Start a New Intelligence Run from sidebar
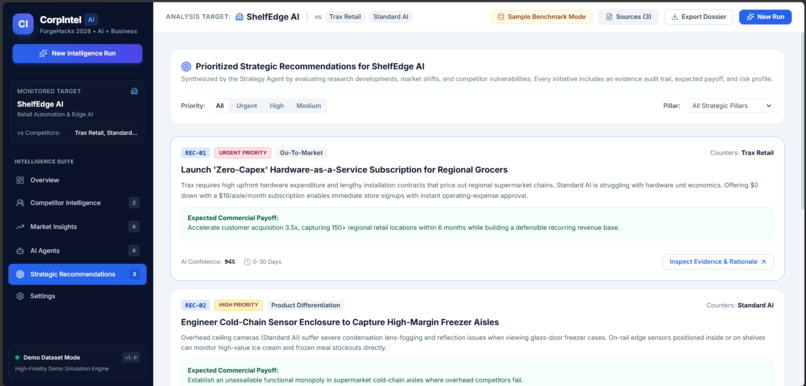Screen dimensions: 806x386 click(77, 53)
